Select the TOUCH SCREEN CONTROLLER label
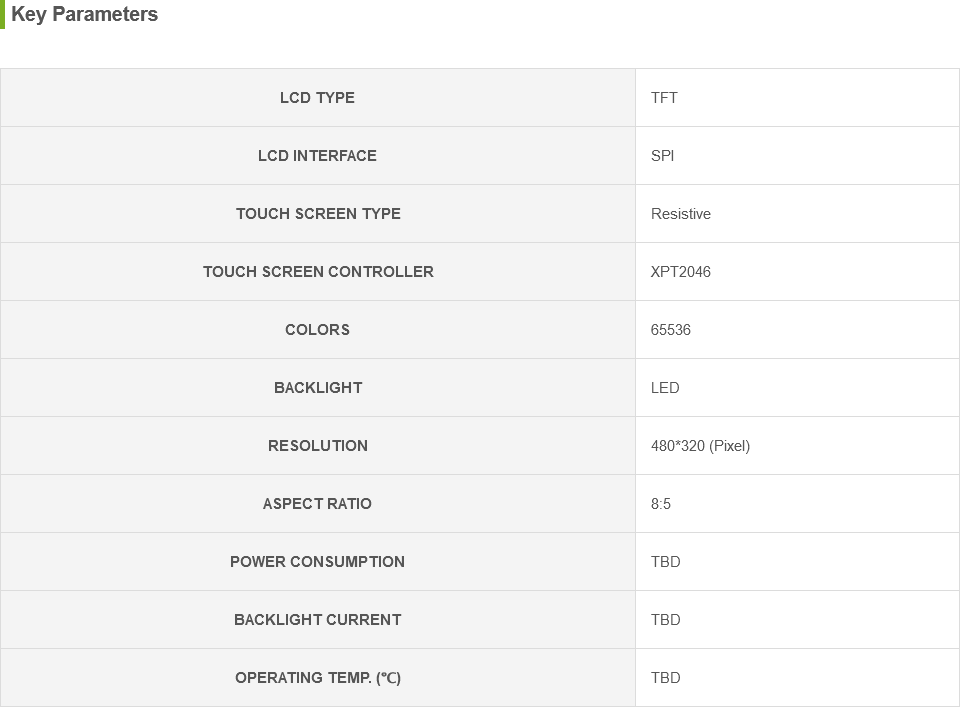 click(x=318, y=272)
